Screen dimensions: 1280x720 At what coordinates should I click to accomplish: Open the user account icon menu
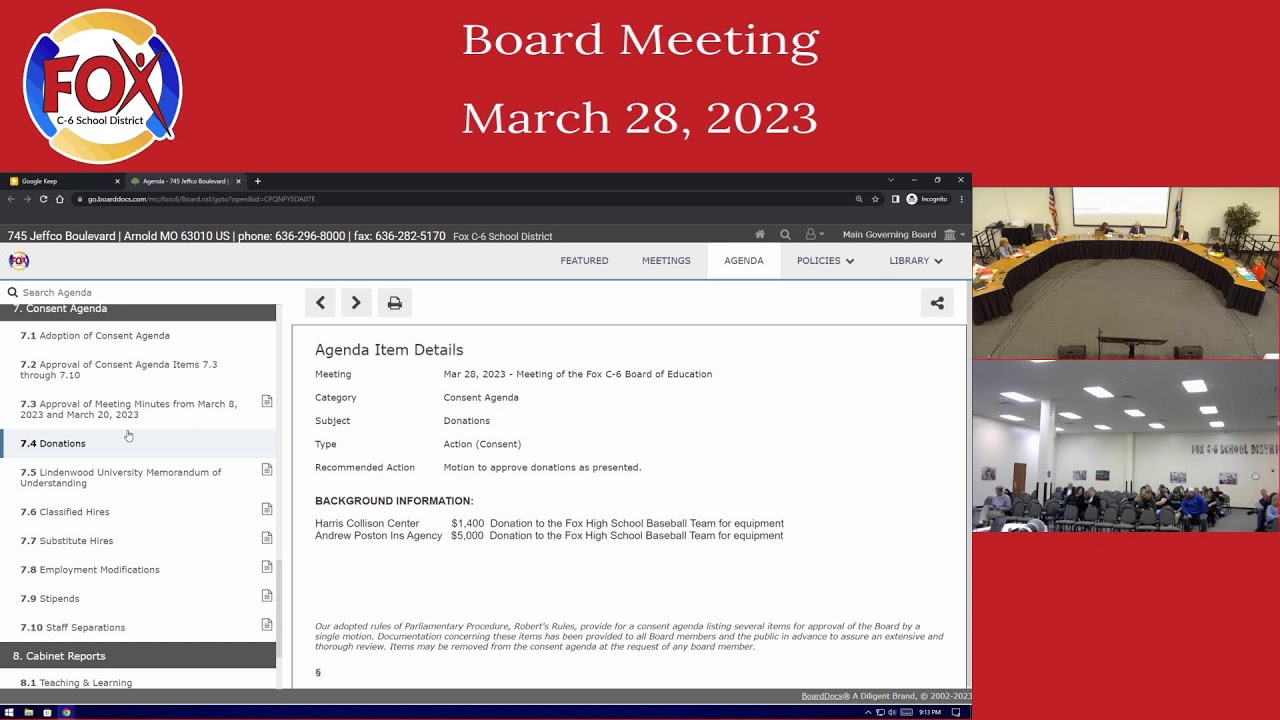tap(814, 235)
